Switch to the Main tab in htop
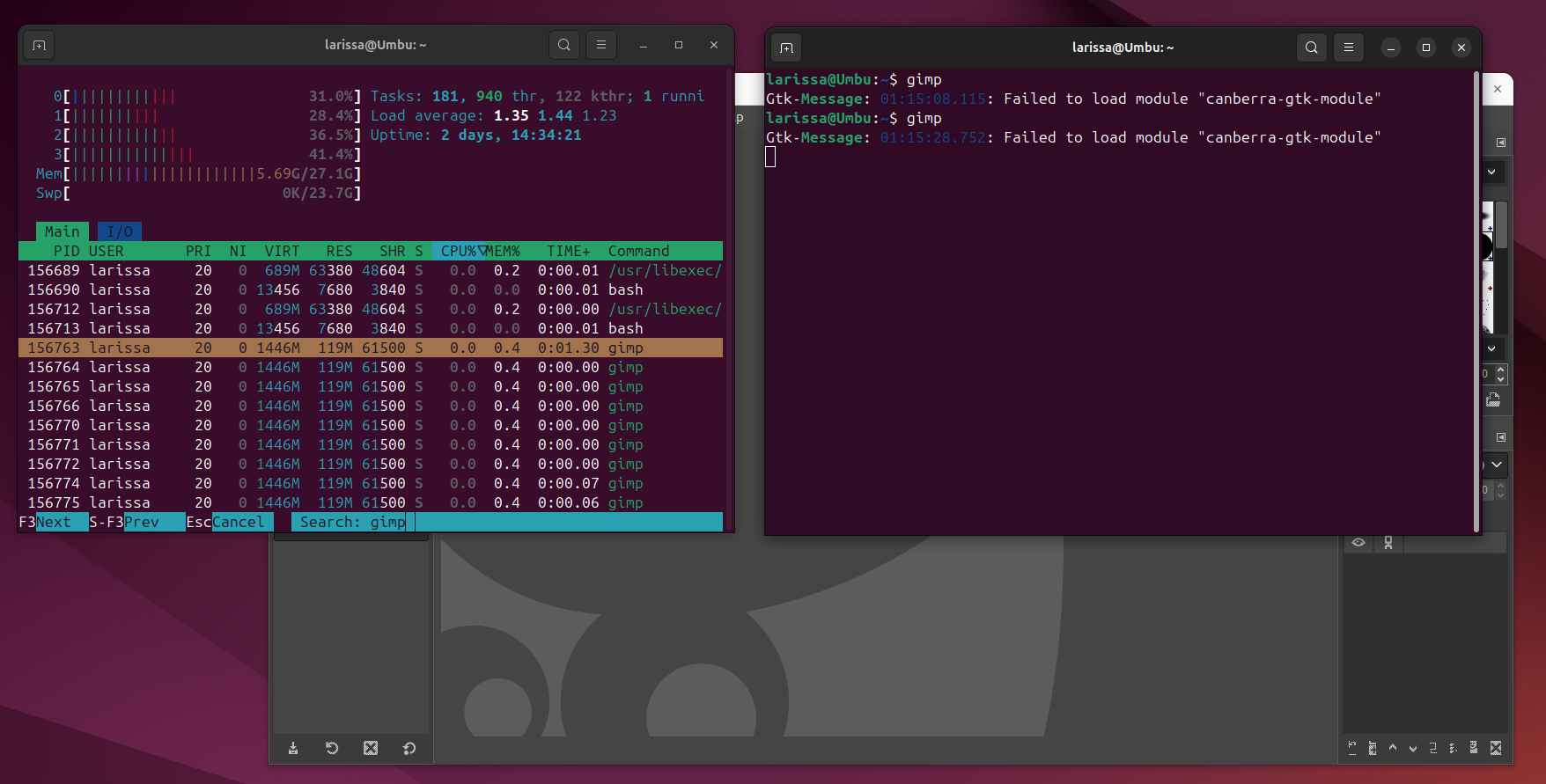 63,231
